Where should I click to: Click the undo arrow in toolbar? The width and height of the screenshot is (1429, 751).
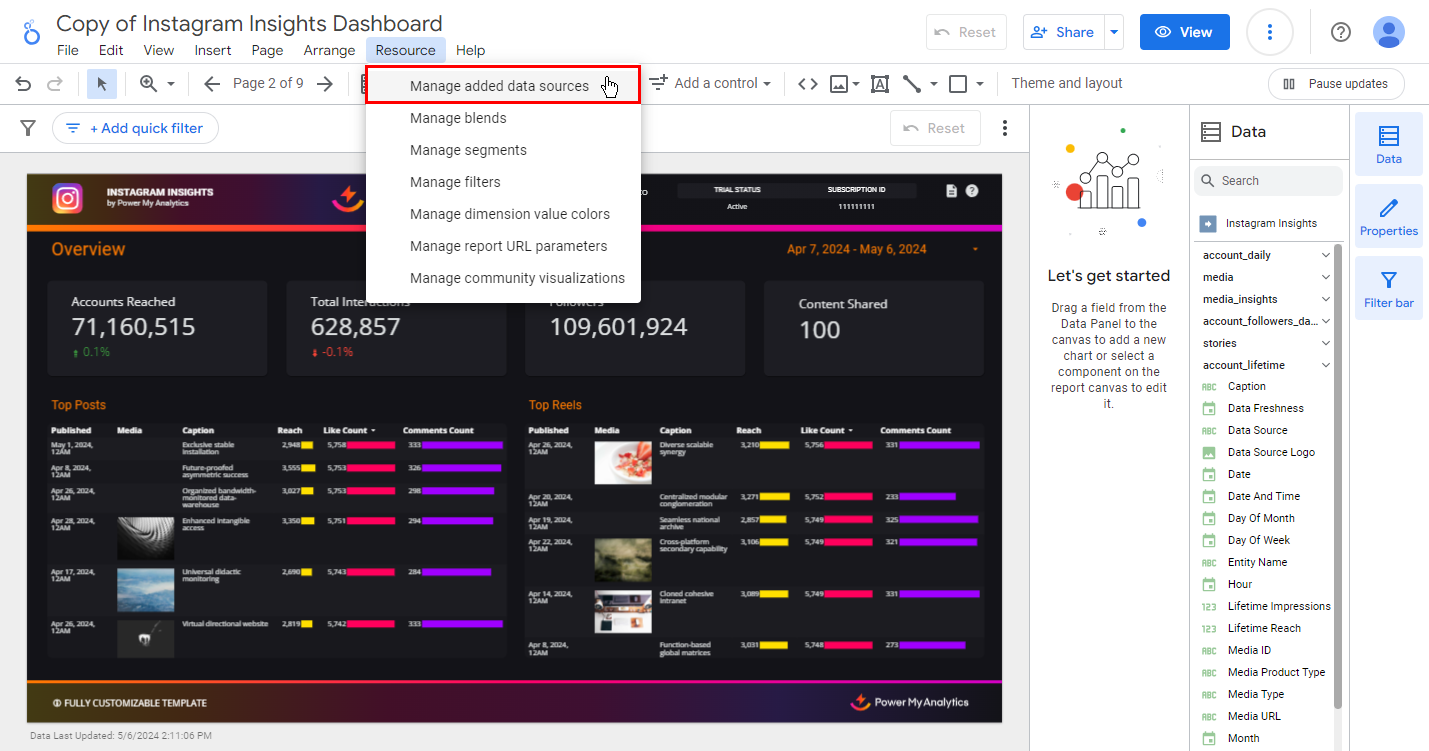pyautogui.click(x=23, y=84)
